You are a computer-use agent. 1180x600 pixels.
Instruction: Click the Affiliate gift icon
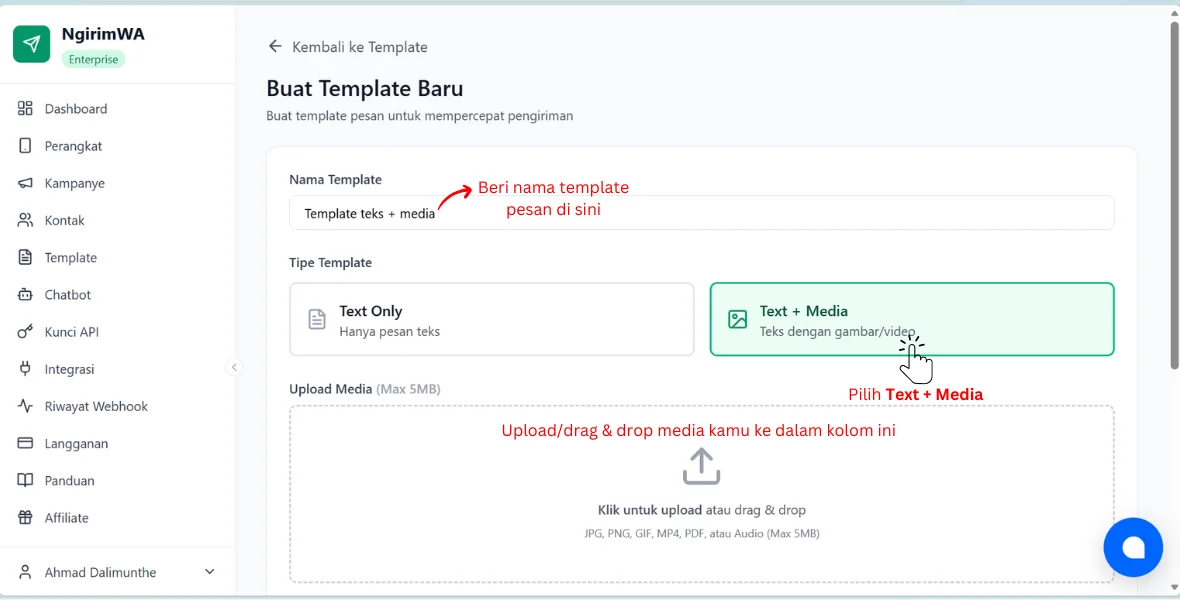coord(25,517)
